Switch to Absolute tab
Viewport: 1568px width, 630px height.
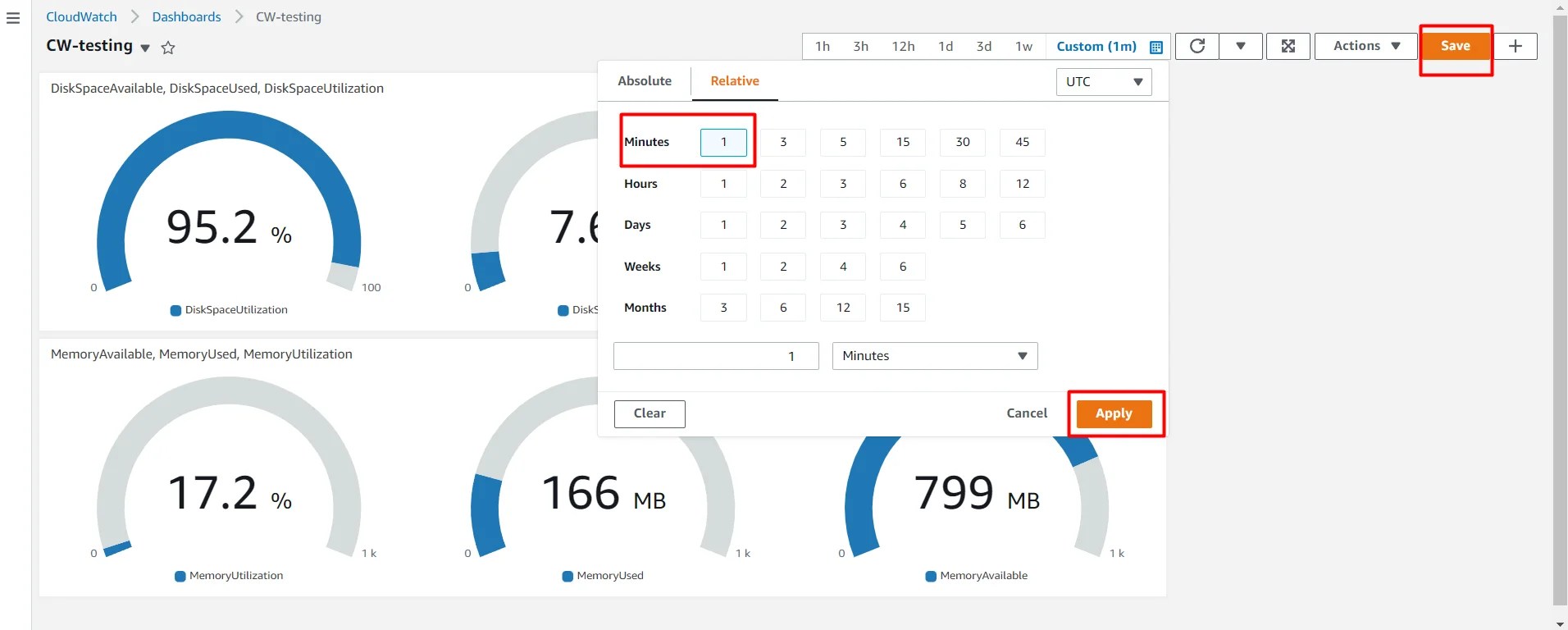(x=645, y=81)
